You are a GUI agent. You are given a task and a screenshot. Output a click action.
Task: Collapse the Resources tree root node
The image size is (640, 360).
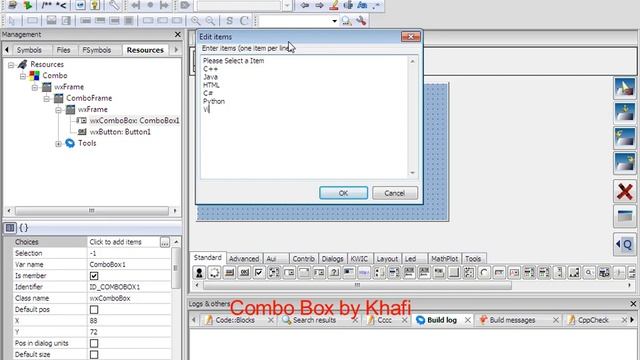tap(11, 65)
